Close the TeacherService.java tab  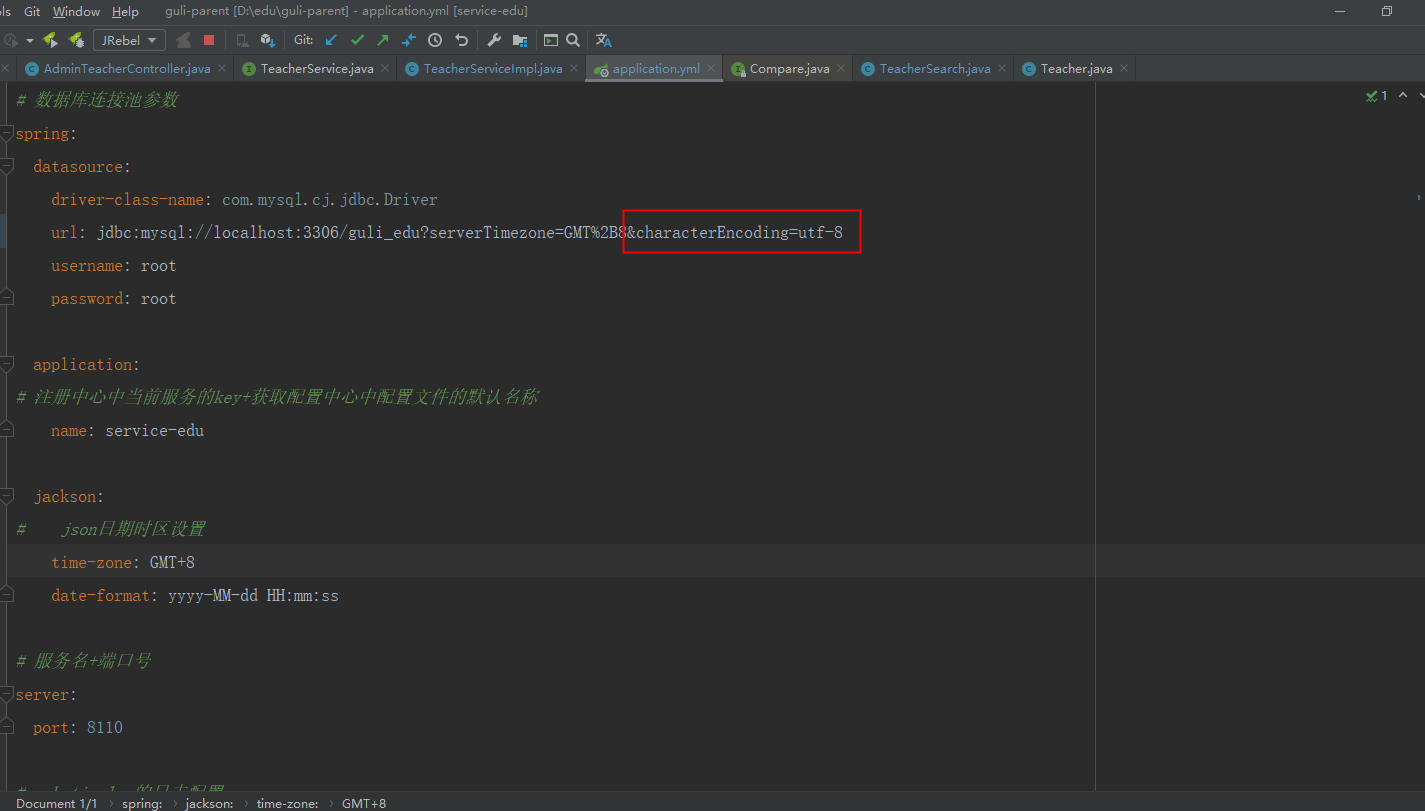pyautogui.click(x=385, y=69)
